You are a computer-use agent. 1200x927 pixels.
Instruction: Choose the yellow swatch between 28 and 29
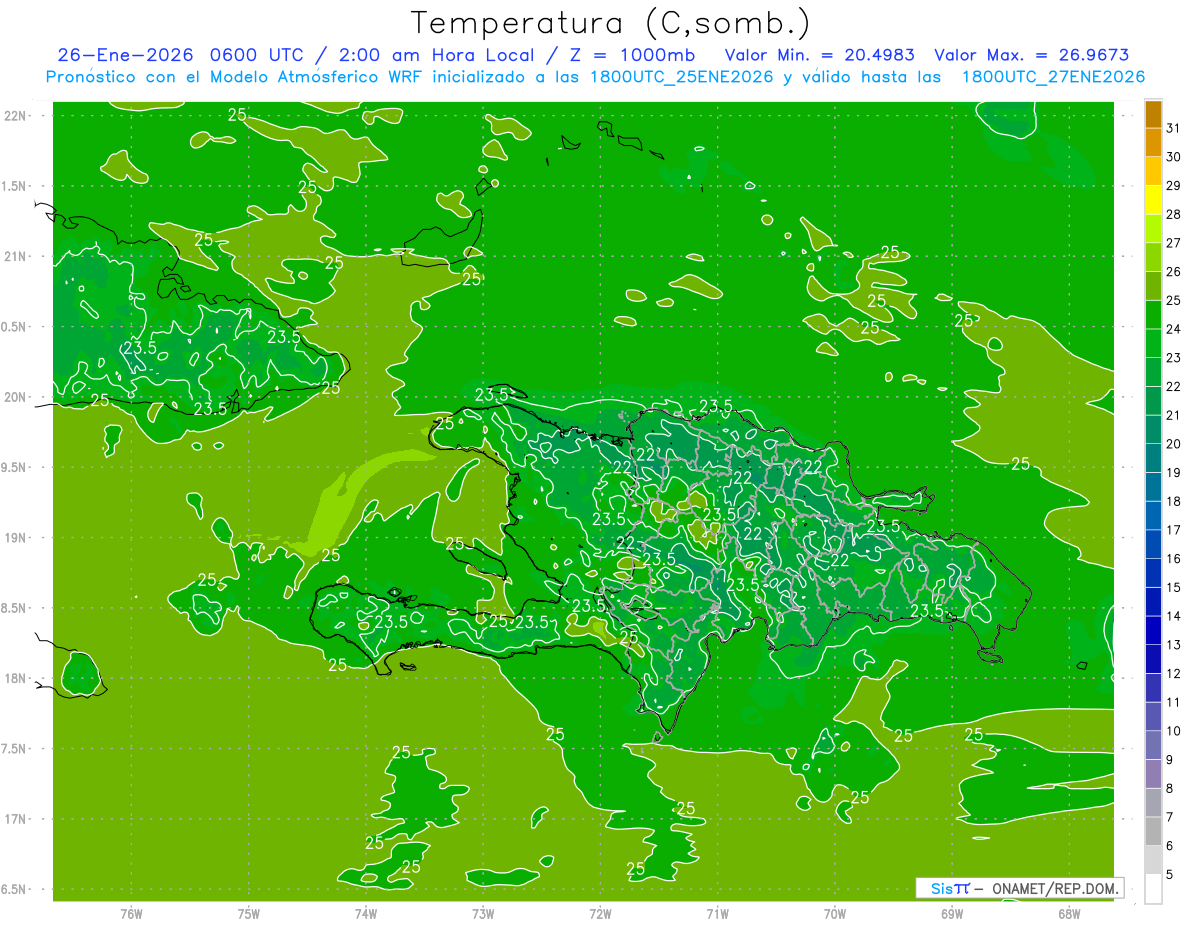click(1153, 200)
